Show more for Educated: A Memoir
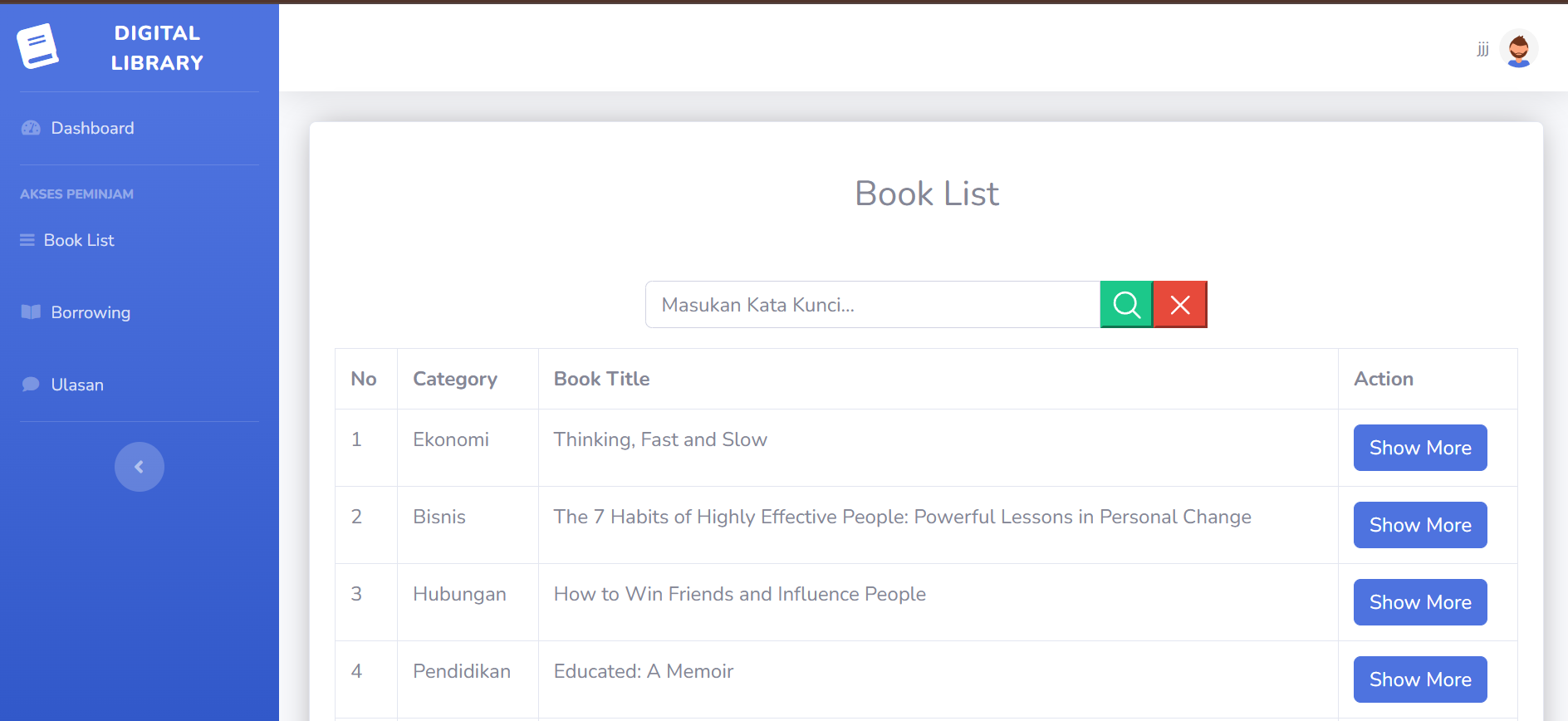The height and width of the screenshot is (721, 1568). pos(1419,679)
